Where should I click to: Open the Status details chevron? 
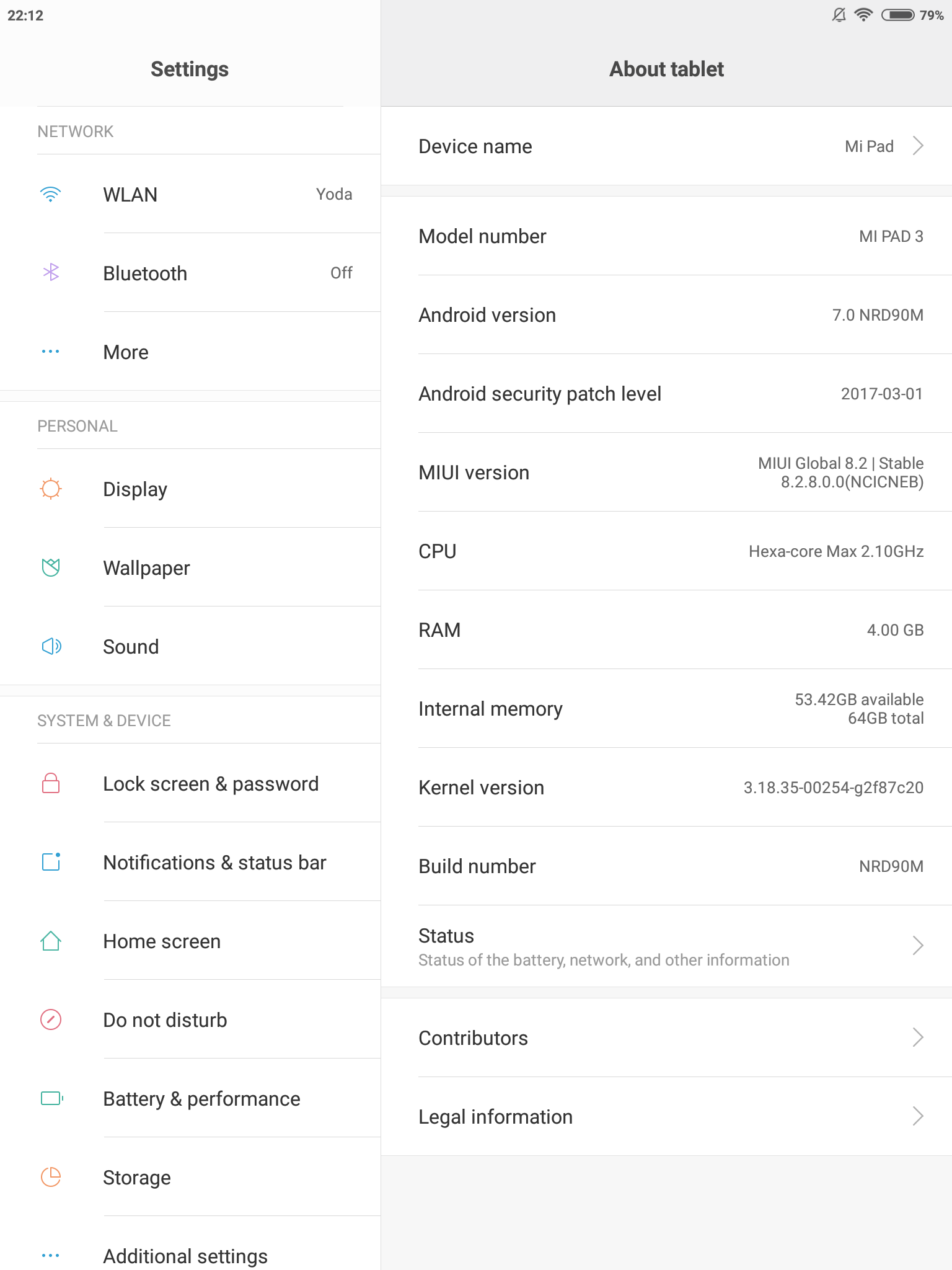pos(918,946)
